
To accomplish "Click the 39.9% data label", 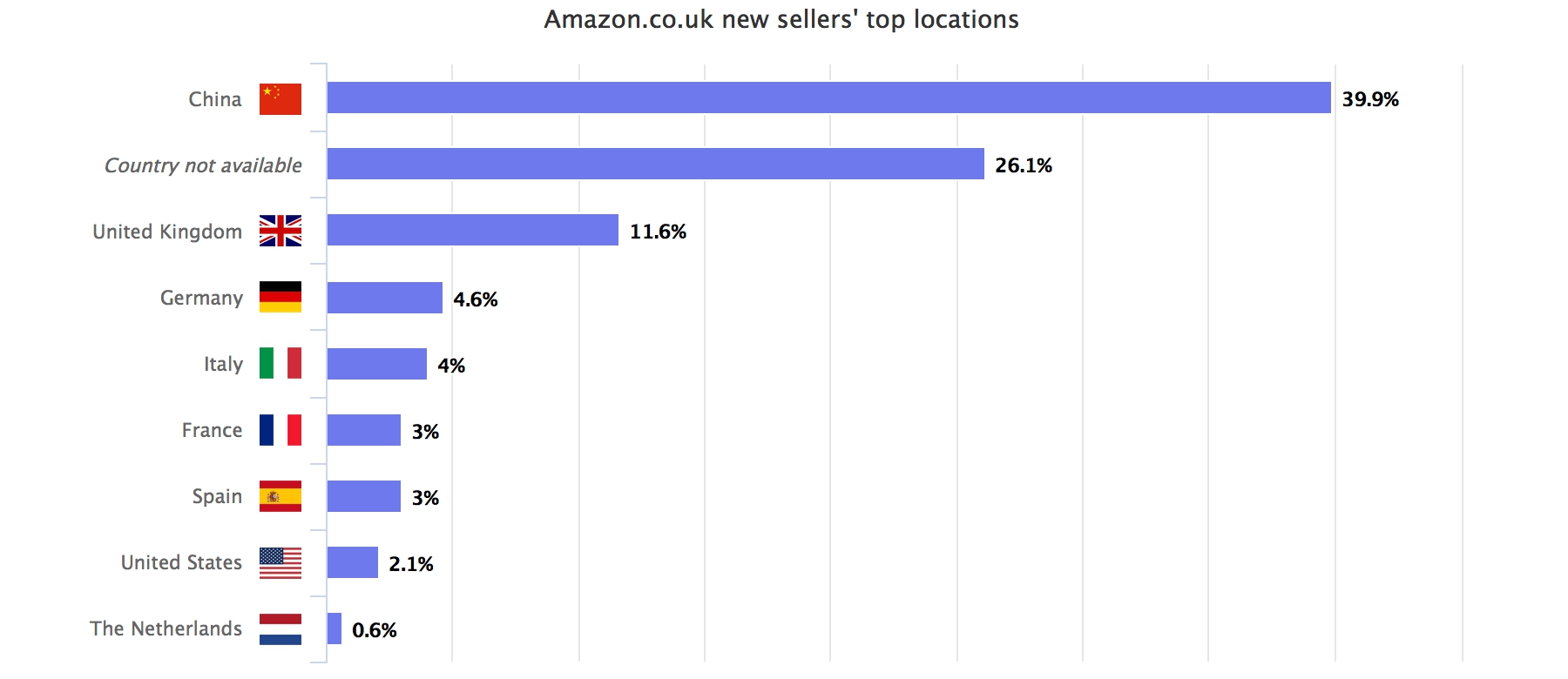I will 1370,99.
